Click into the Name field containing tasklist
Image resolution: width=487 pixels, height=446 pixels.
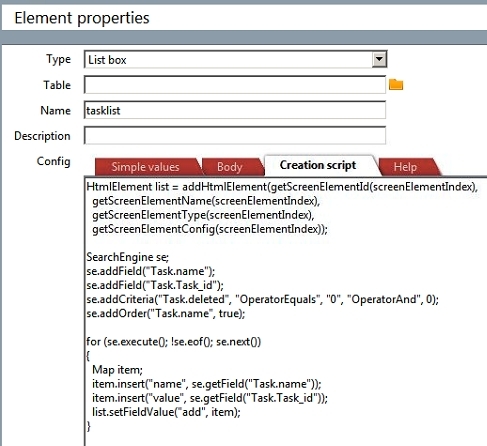click(x=235, y=110)
